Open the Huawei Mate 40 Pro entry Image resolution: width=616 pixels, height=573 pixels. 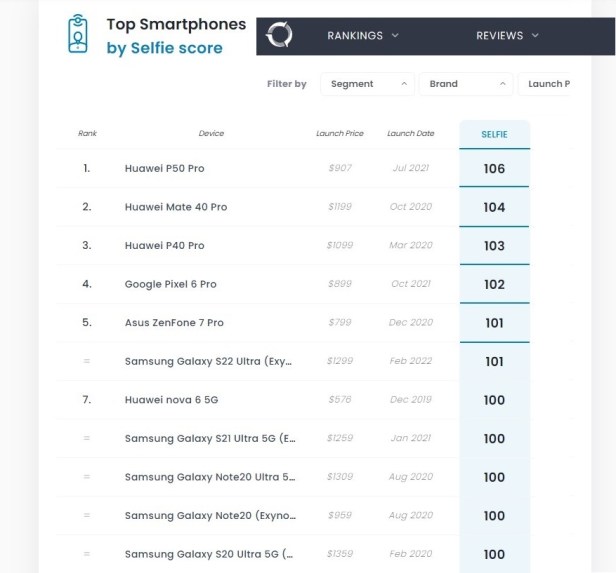176,207
